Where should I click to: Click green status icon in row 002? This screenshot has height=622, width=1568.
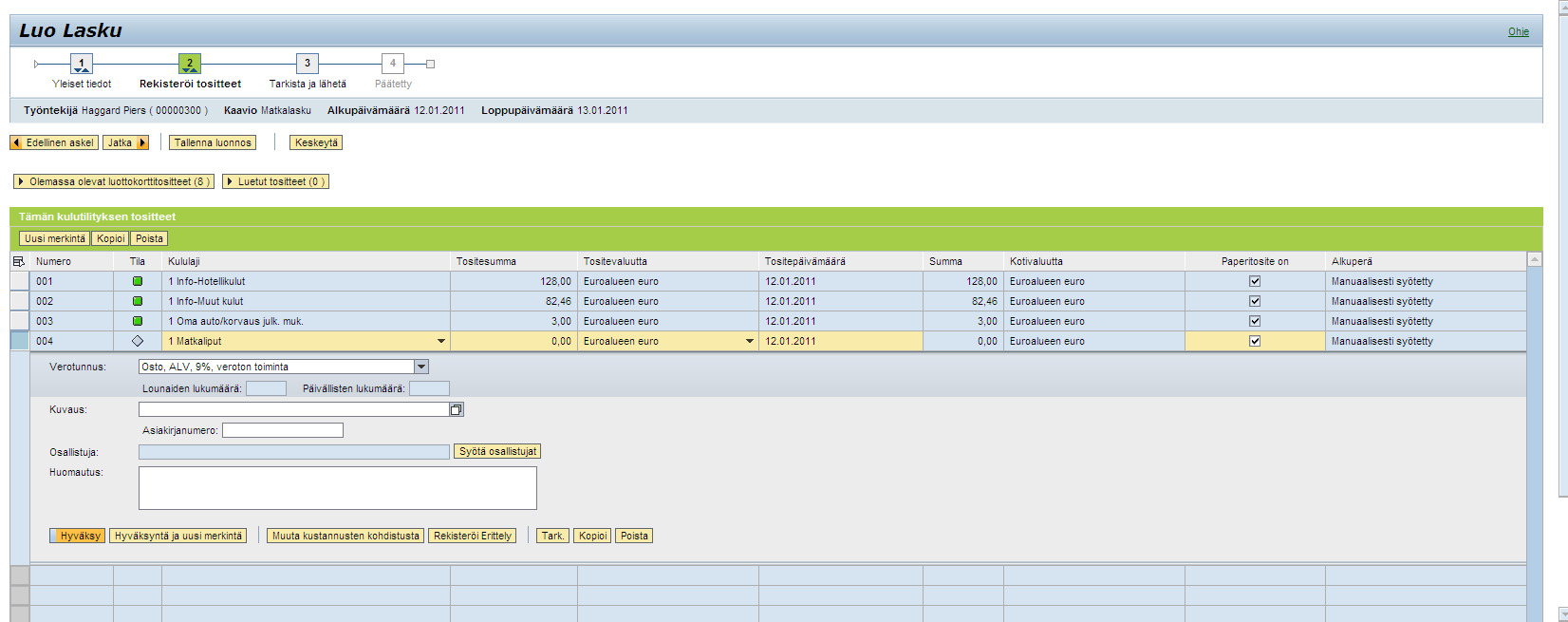[138, 301]
